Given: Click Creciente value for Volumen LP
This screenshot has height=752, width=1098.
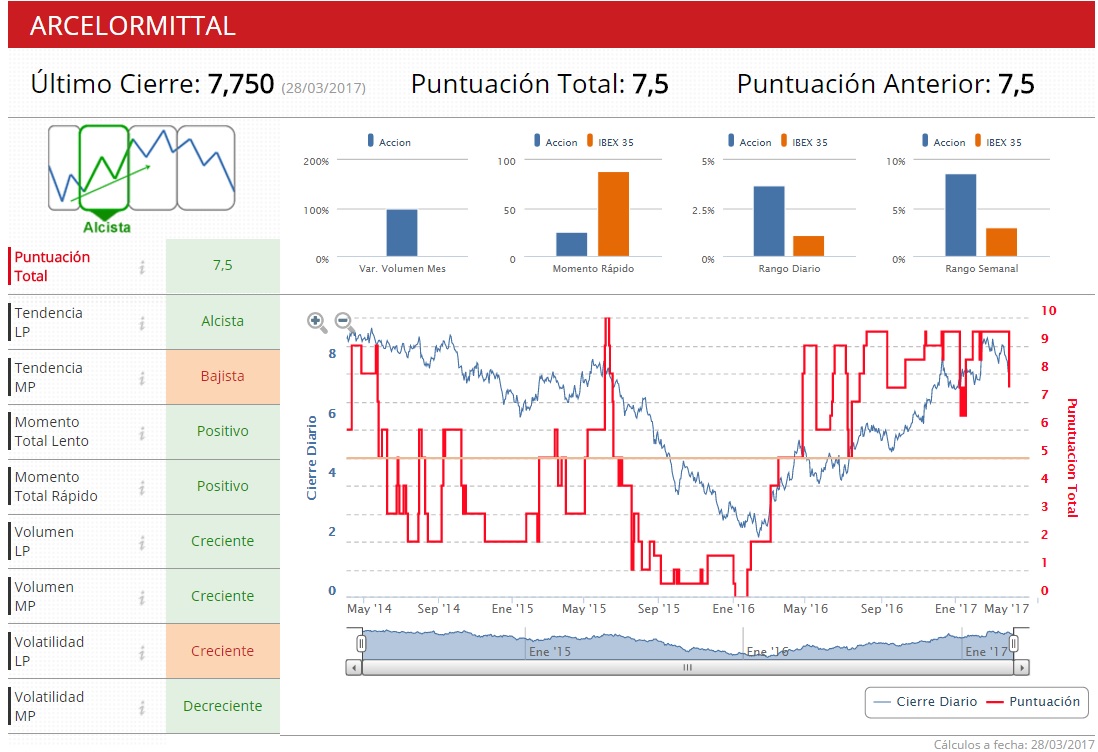Looking at the screenshot, I should pyautogui.click(x=223, y=541).
